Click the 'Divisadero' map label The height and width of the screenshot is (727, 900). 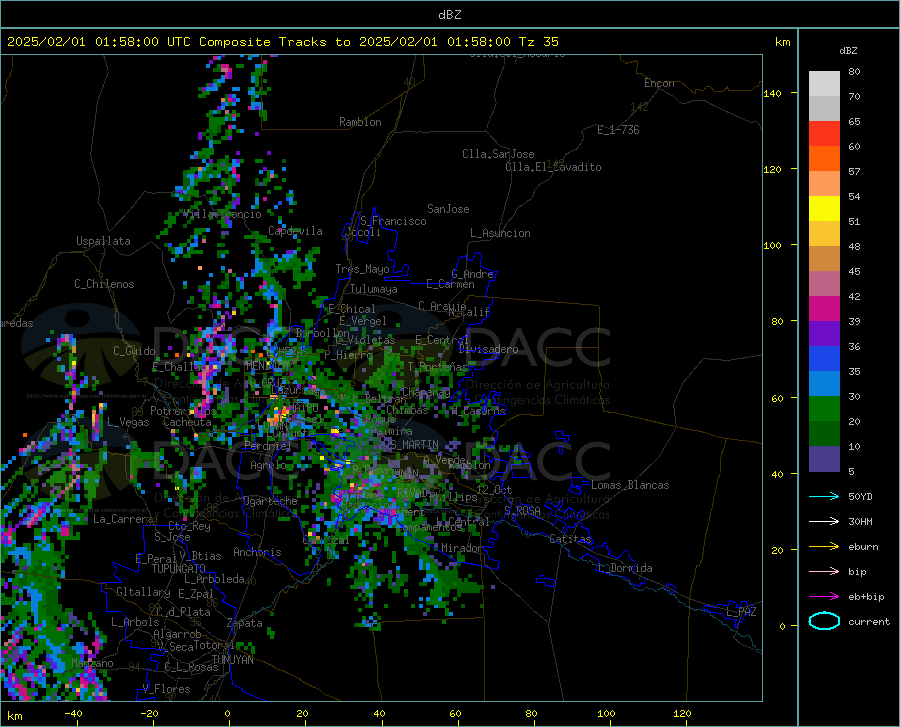point(488,349)
